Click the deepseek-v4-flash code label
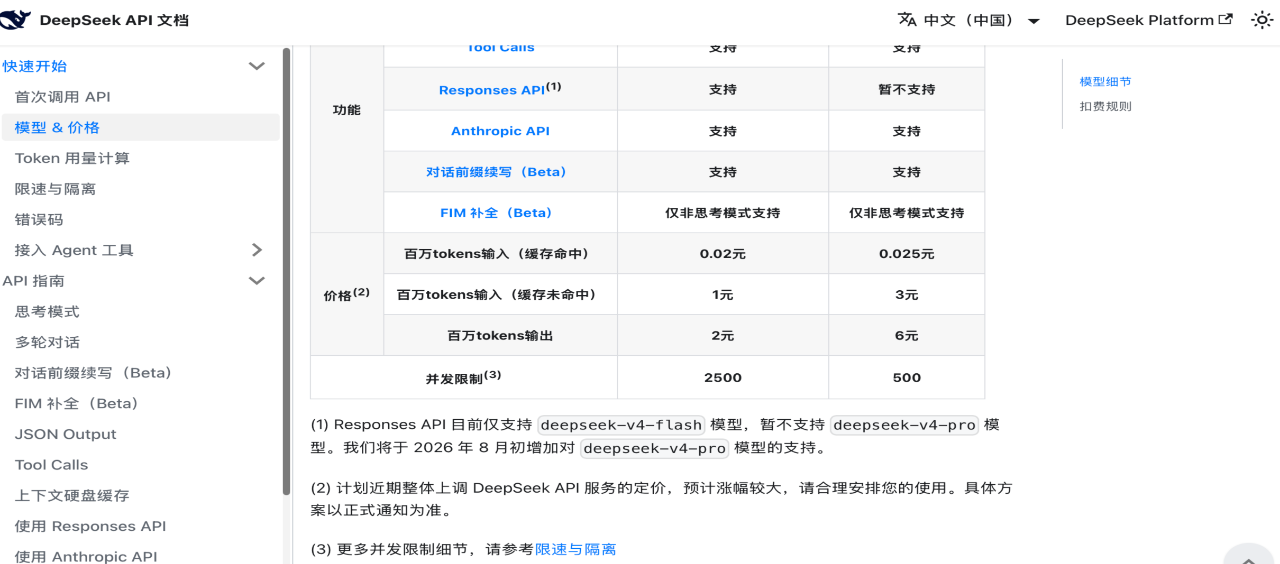Viewport: 1280px width, 564px height. 622,425
